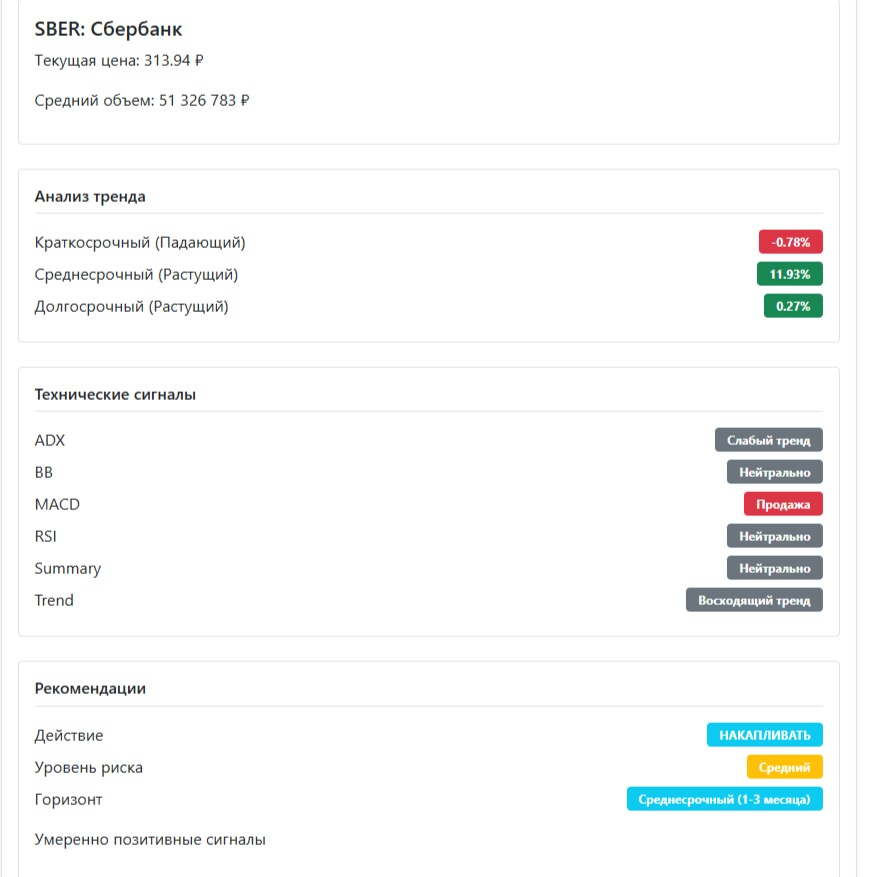Click the 'Анализ тренда' section header
The height and width of the screenshot is (877, 889).
coord(90,196)
